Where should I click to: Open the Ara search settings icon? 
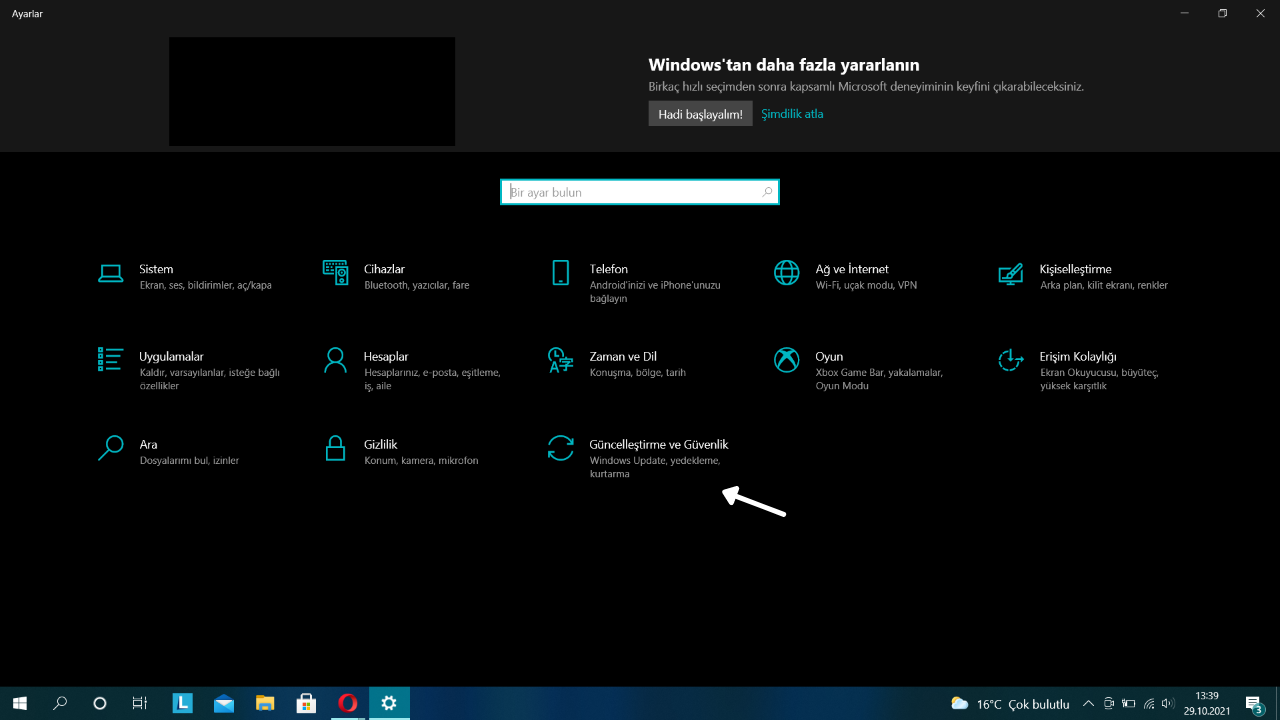tap(110, 448)
